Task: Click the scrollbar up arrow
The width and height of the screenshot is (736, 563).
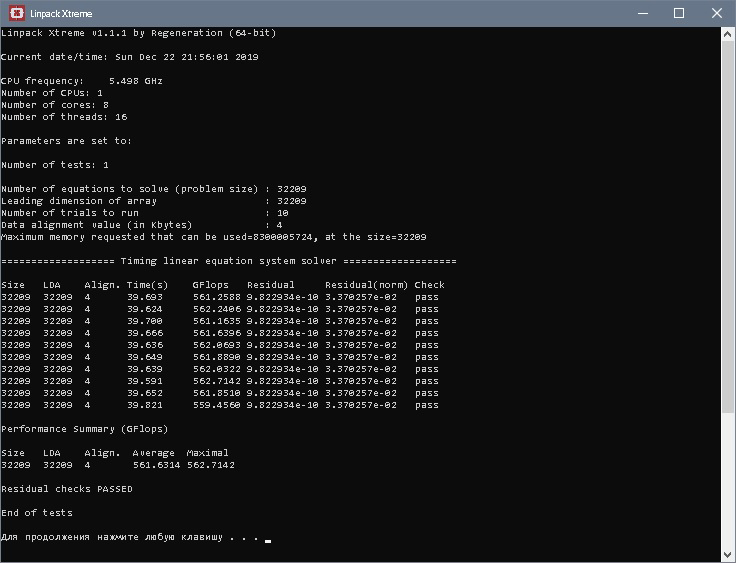Action: pos(728,34)
